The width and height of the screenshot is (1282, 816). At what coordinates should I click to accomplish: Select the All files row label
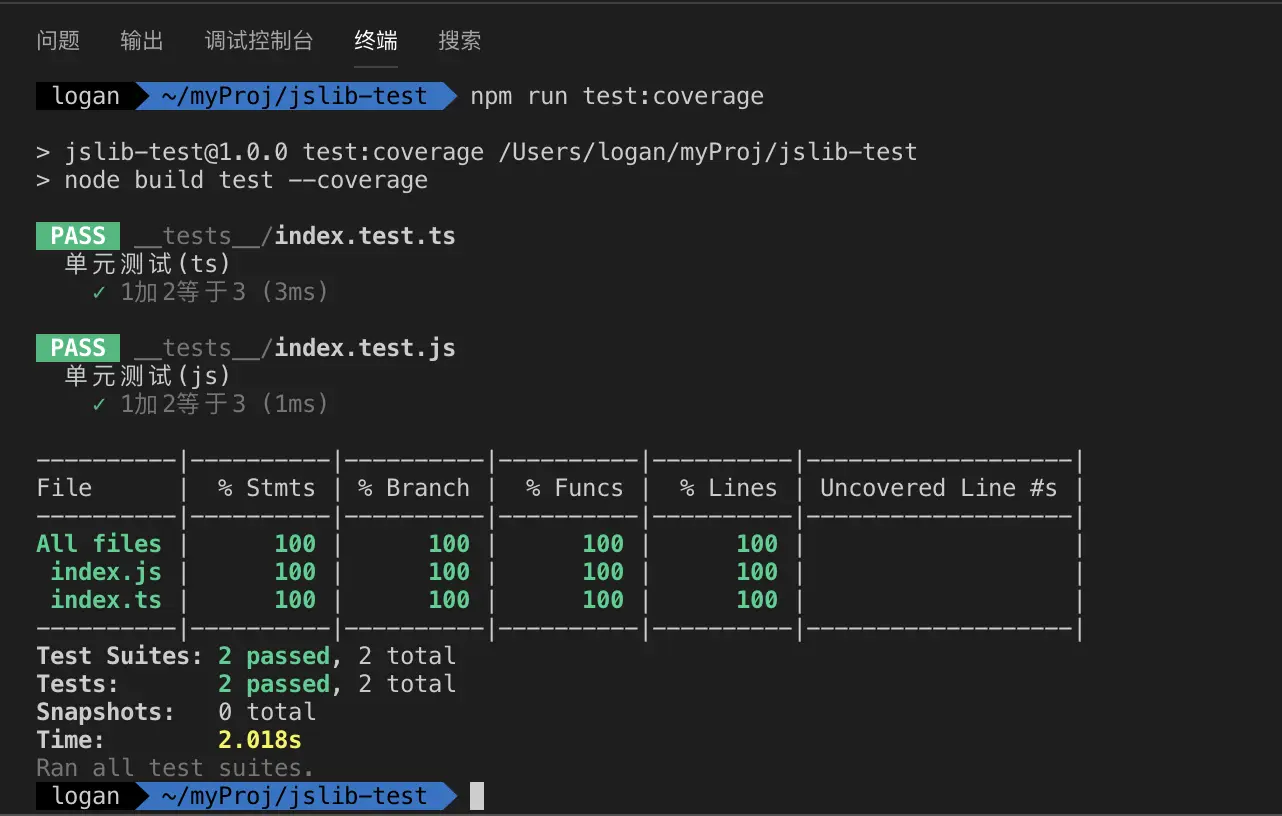coord(98,544)
